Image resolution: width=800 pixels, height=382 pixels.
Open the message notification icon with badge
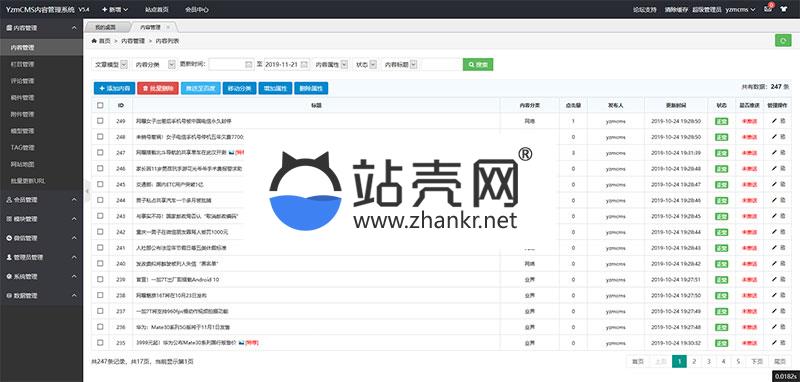768,9
